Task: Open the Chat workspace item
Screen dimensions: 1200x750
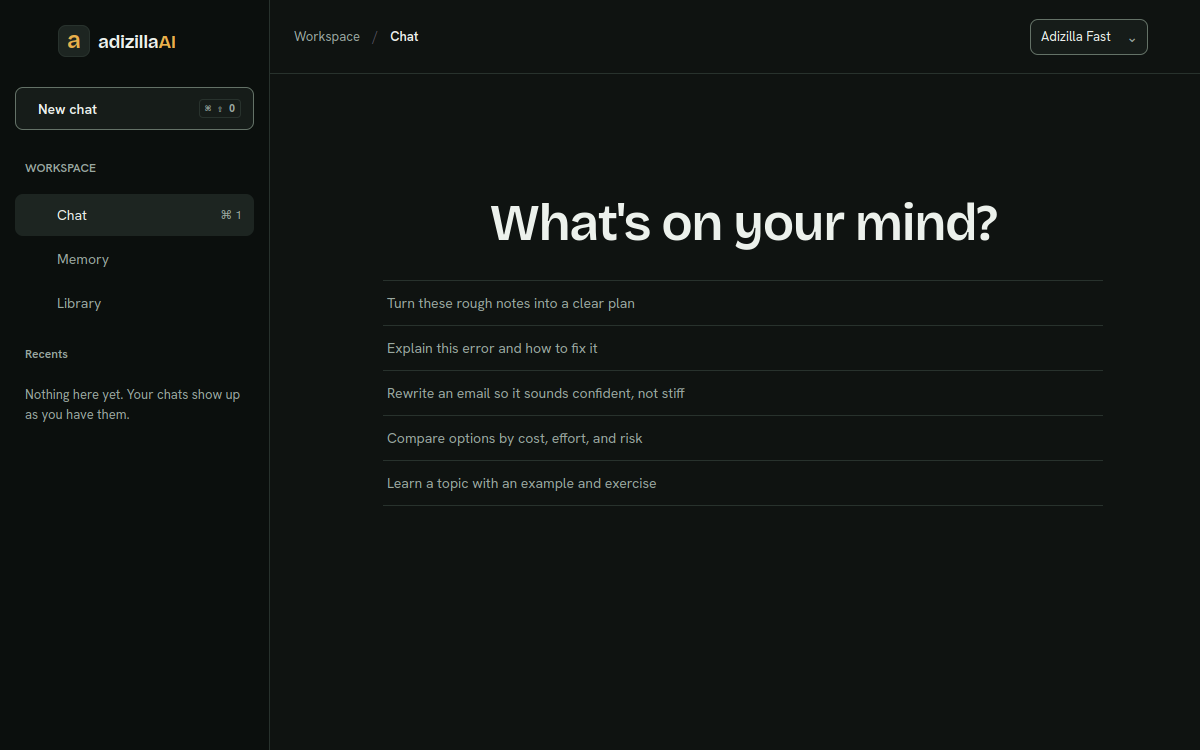Action: click(x=134, y=215)
